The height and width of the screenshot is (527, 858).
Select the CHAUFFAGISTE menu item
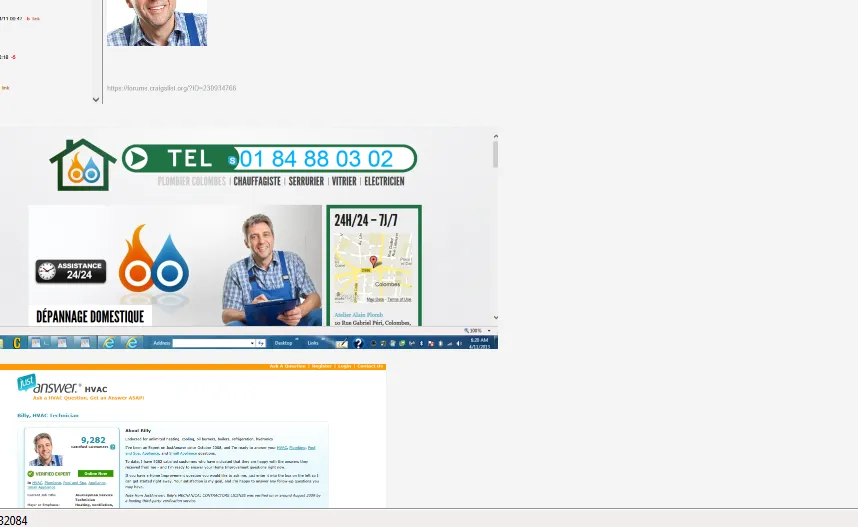[257, 181]
